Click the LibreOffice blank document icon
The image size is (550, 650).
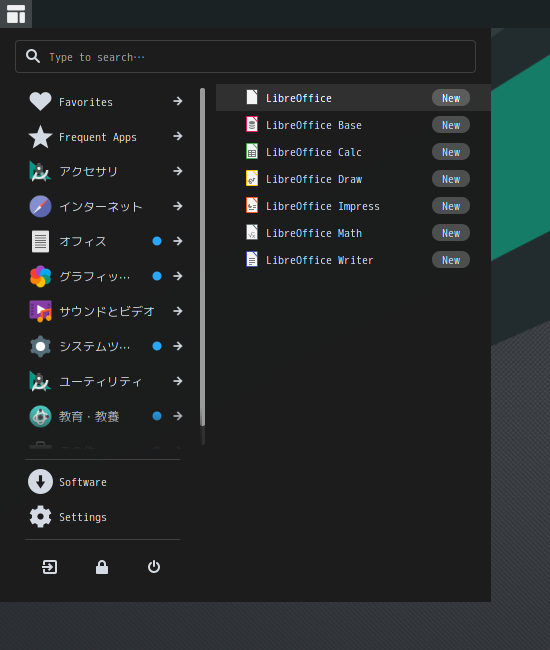tap(252, 97)
